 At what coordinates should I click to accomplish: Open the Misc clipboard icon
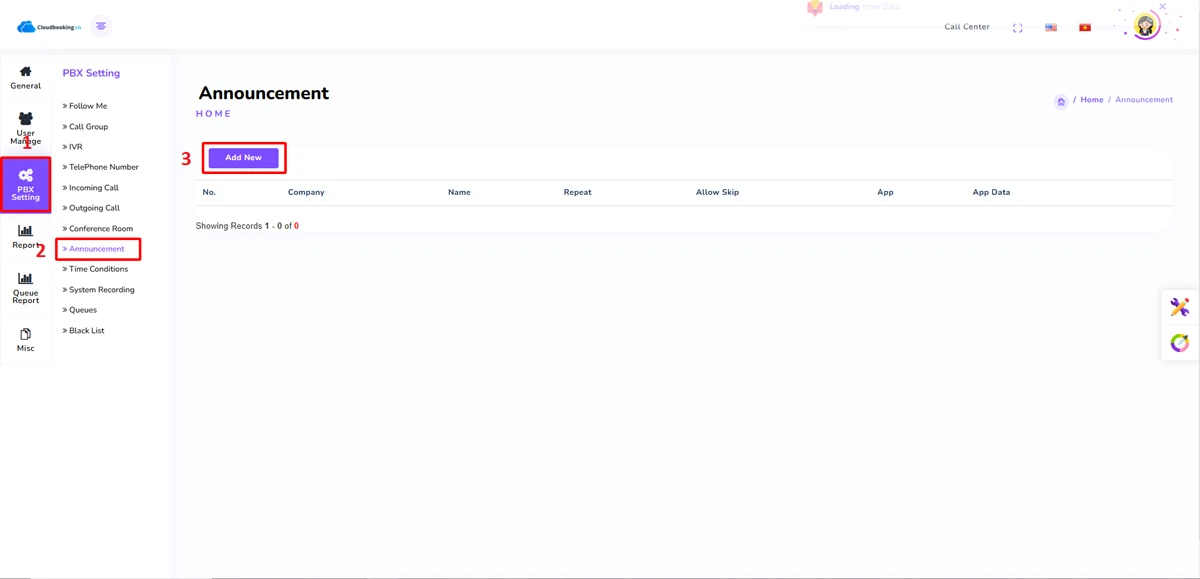pyautogui.click(x=26, y=339)
